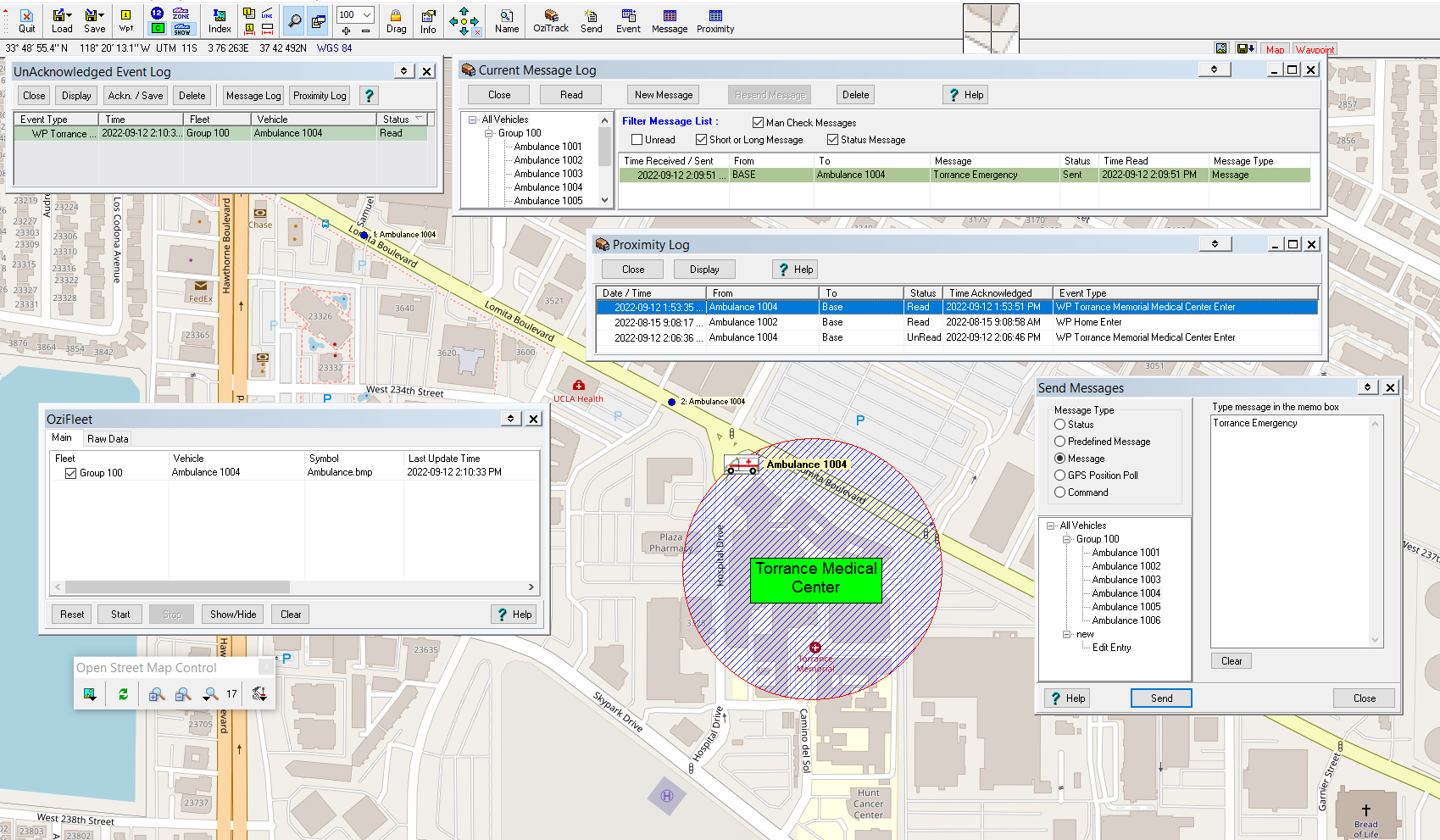Click the ZONE toolbar icon

181,14
